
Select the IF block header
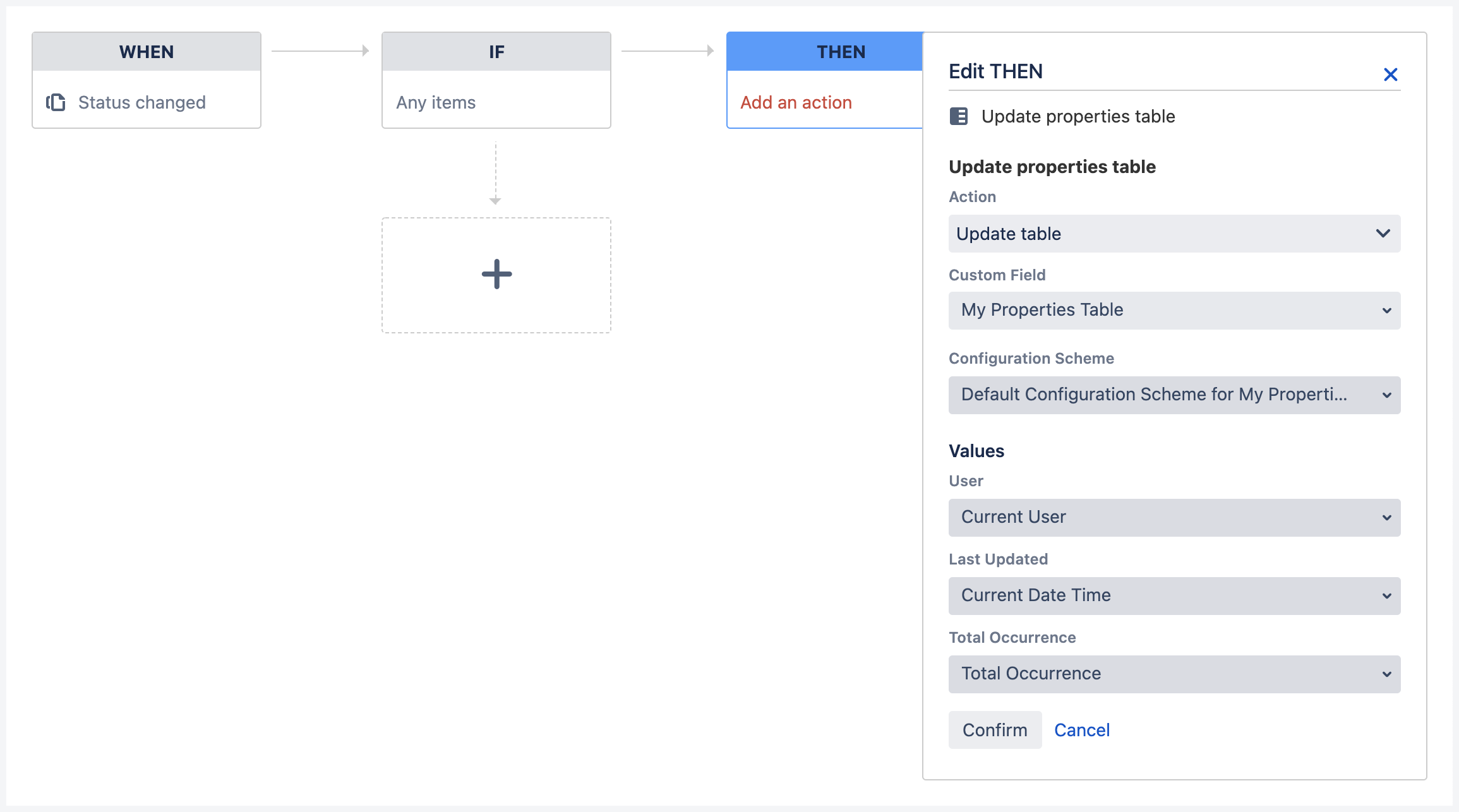click(496, 52)
